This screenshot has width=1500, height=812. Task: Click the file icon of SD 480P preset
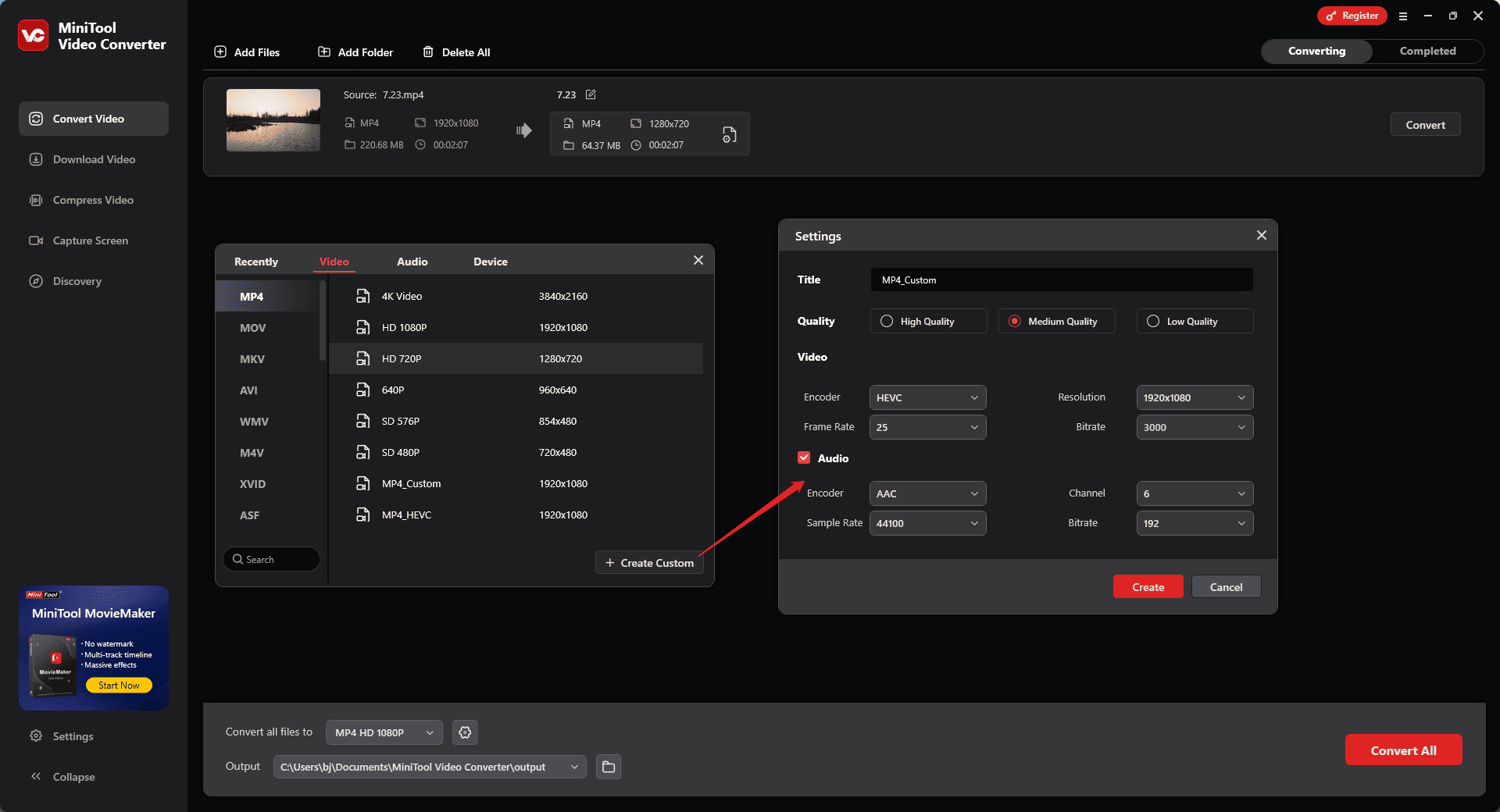[362, 452]
